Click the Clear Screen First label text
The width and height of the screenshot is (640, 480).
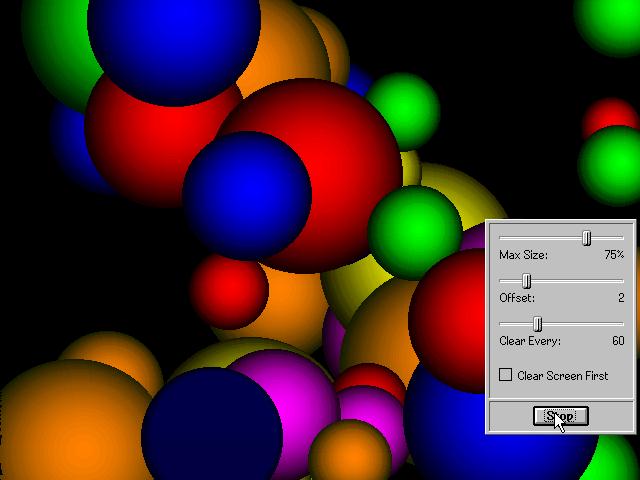pos(562,376)
